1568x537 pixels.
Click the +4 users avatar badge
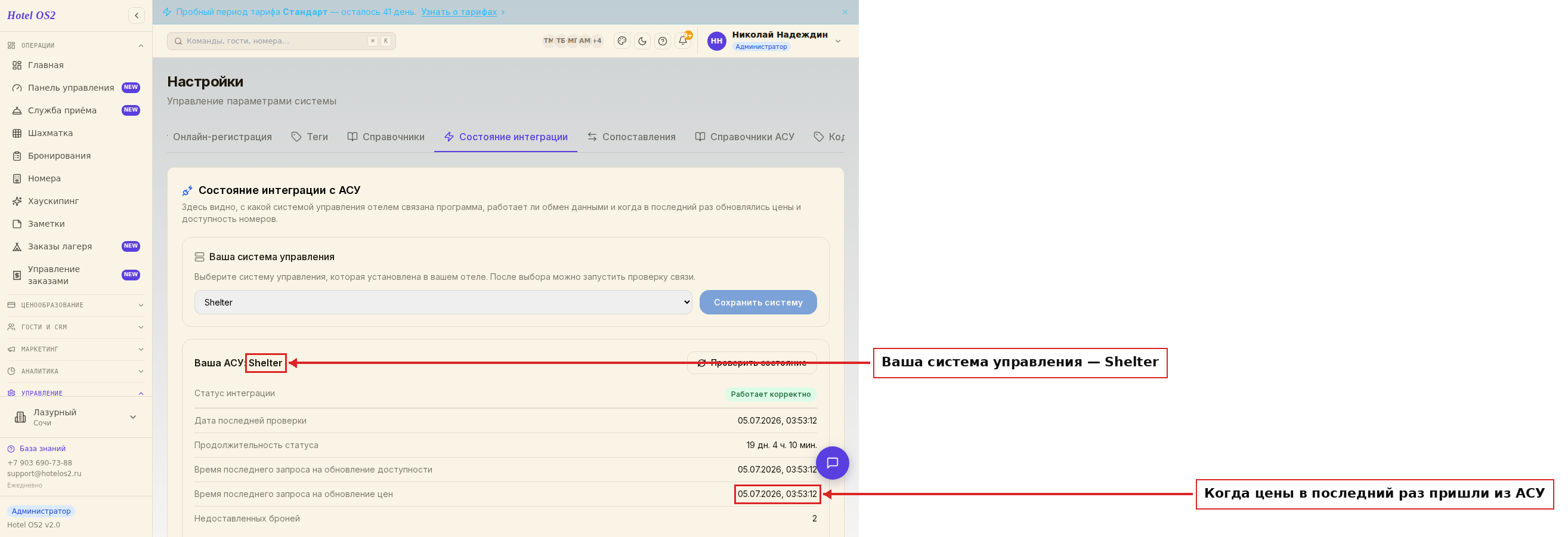pos(597,41)
